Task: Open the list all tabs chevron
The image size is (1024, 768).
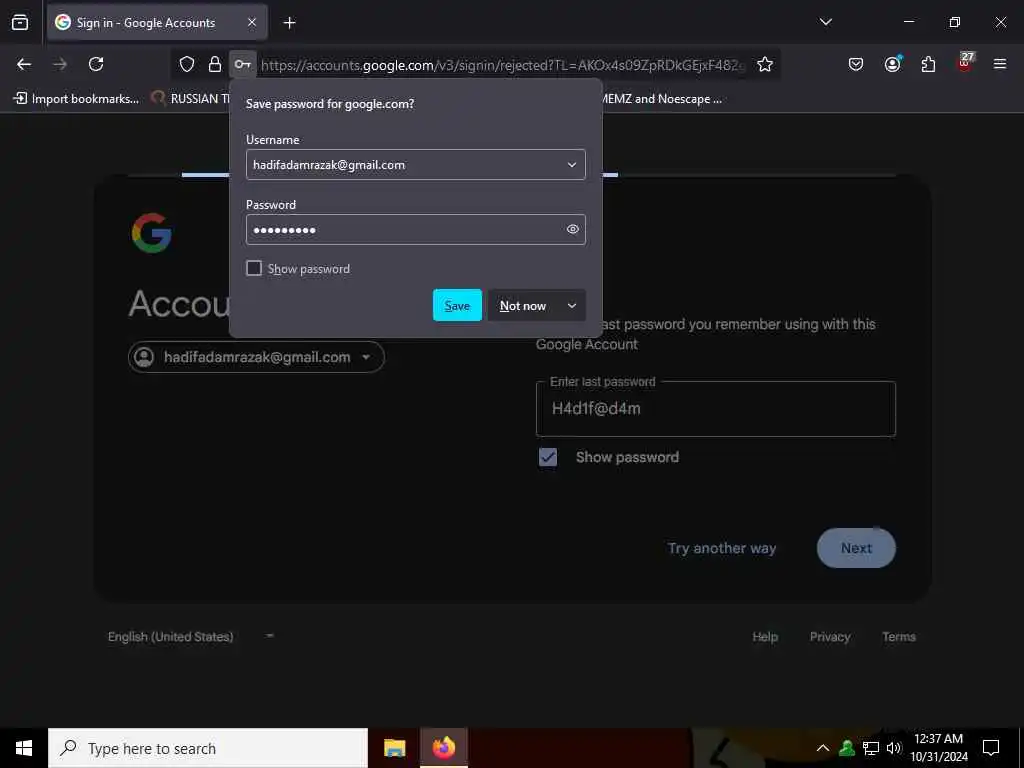Action: click(x=825, y=22)
